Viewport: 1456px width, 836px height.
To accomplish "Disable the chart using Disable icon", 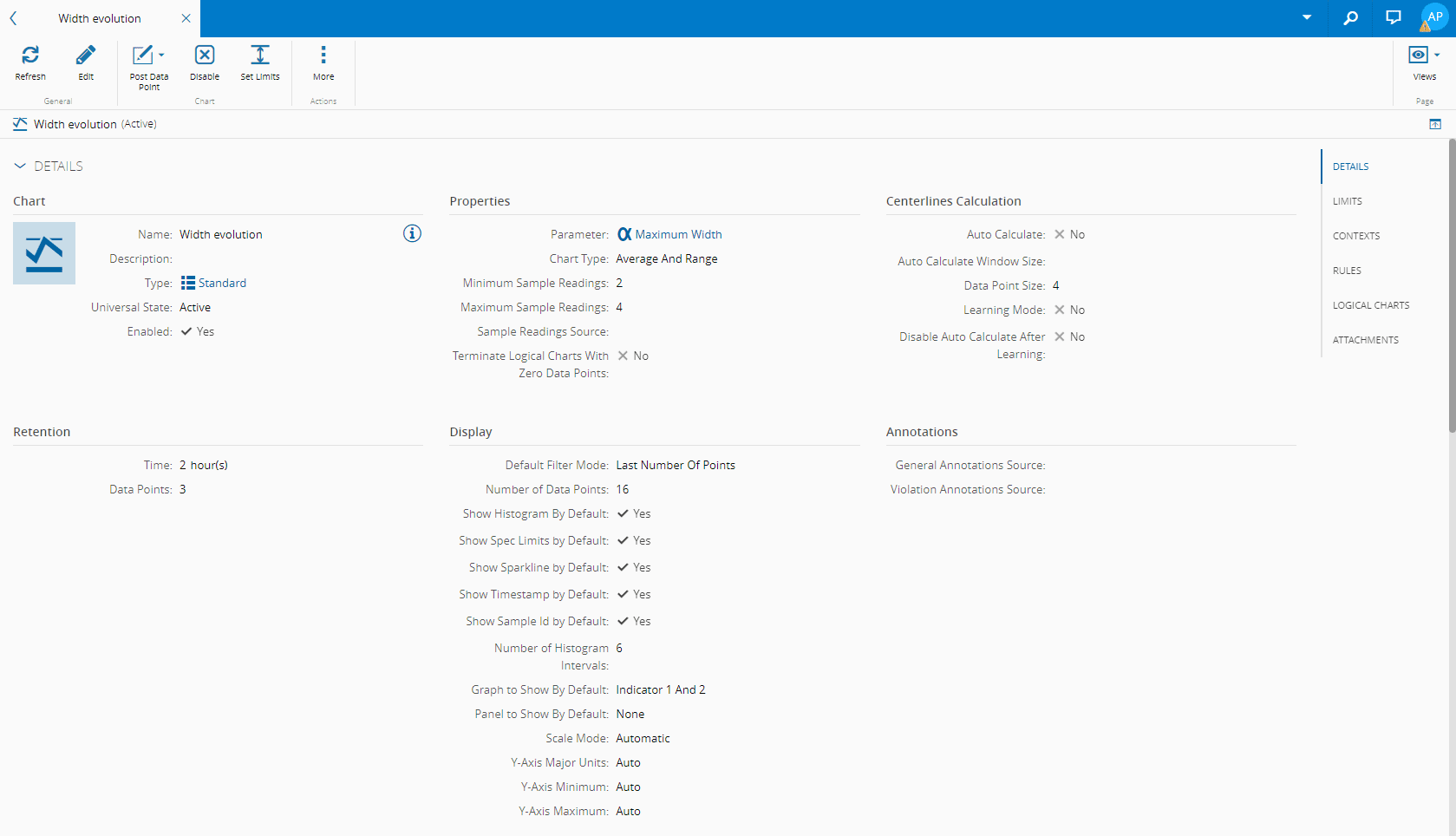I will click(x=205, y=56).
